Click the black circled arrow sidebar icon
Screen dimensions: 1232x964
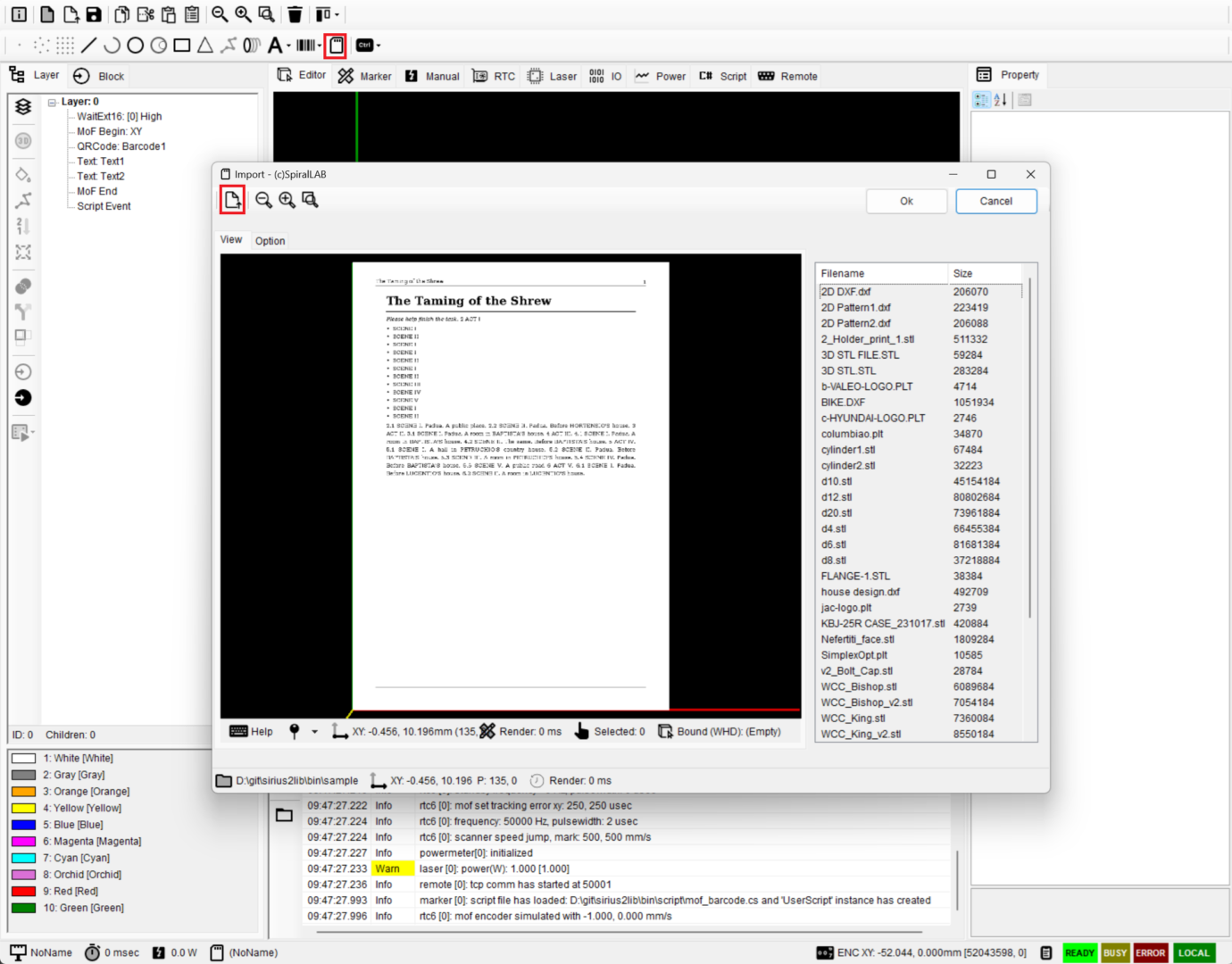click(x=23, y=398)
